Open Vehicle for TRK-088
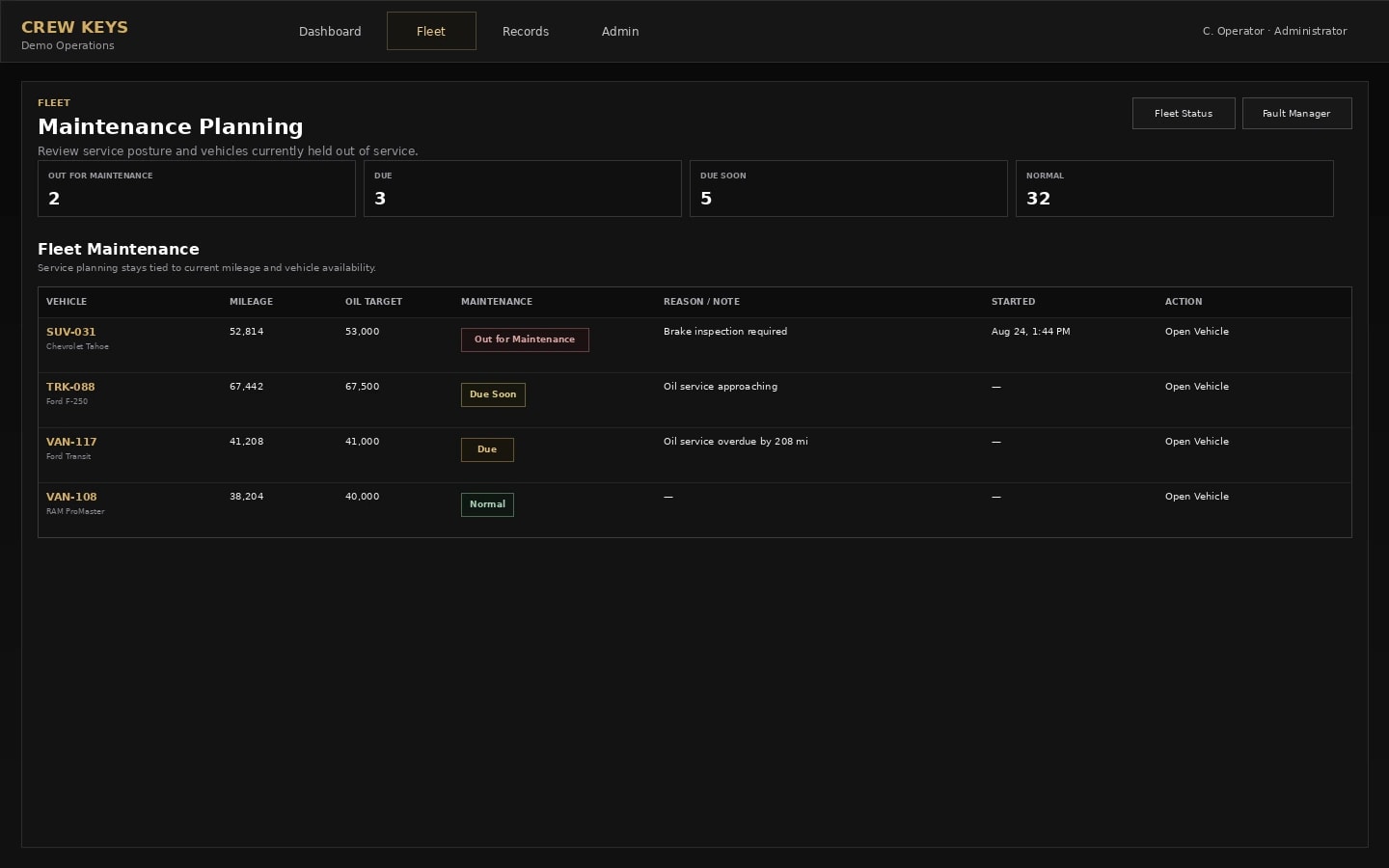This screenshot has width=1389, height=868. tap(1197, 387)
